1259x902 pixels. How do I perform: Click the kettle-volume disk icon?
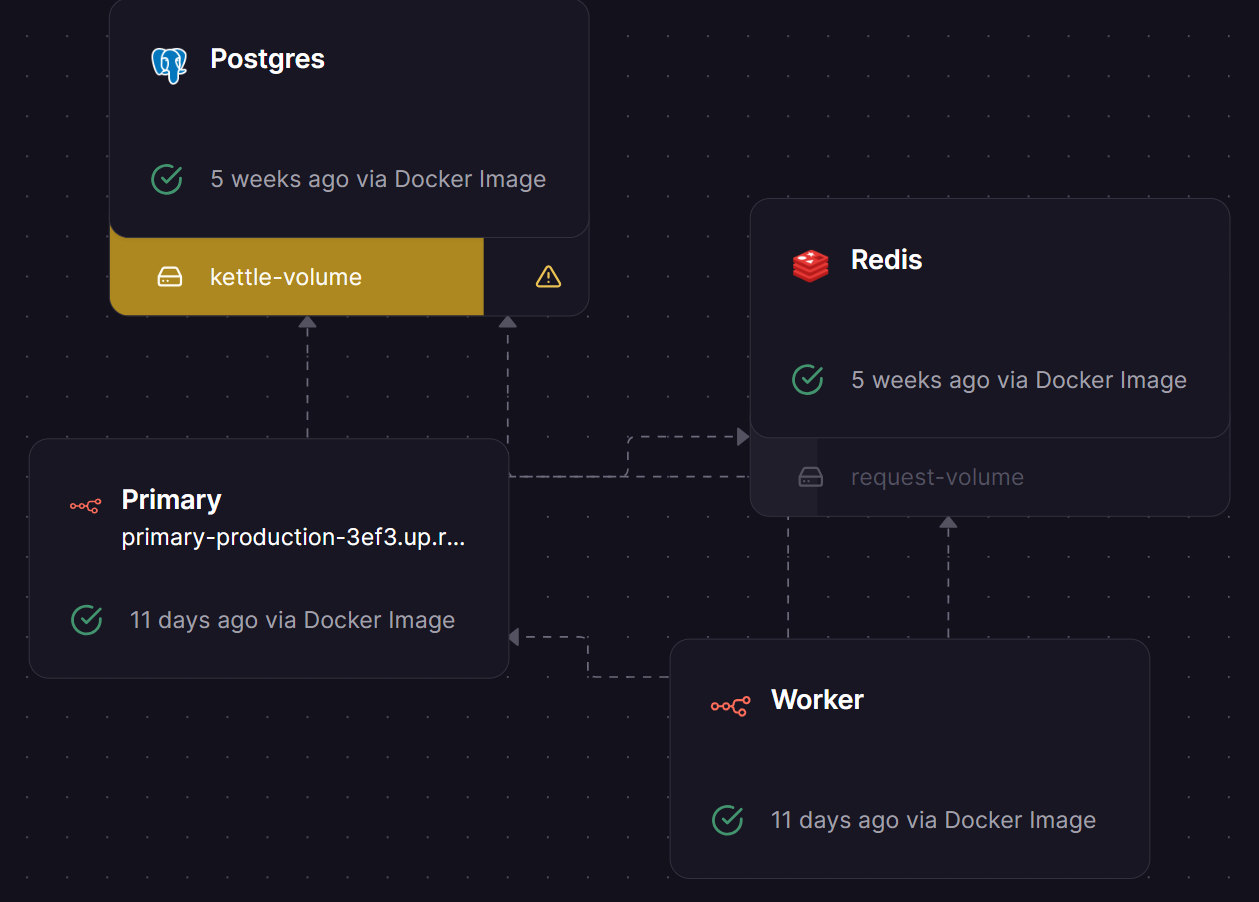(170, 277)
